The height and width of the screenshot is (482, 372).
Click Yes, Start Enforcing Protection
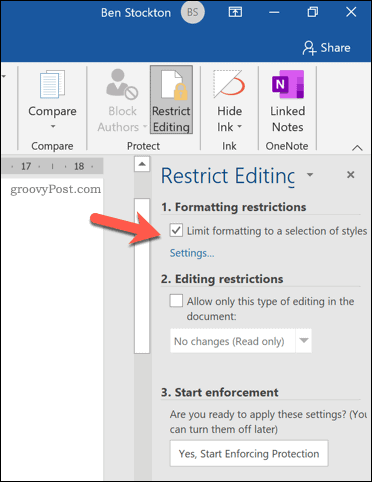[x=249, y=453]
